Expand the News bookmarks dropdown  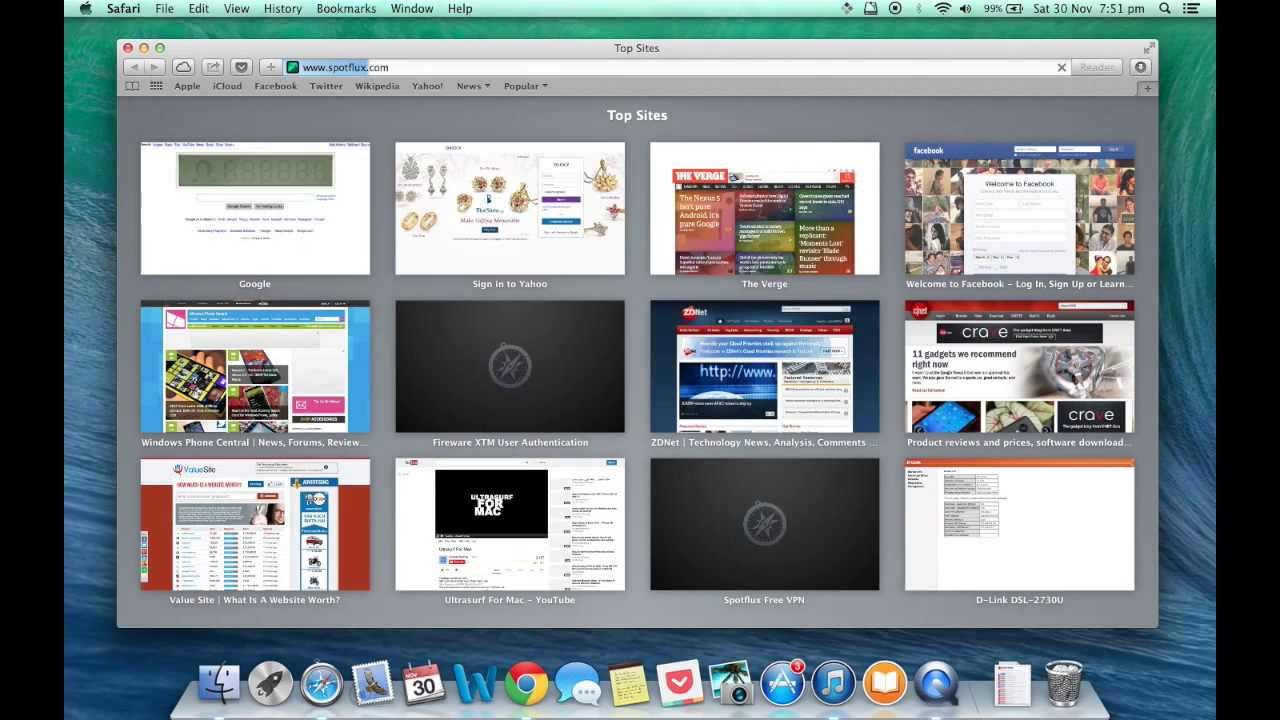pos(473,86)
